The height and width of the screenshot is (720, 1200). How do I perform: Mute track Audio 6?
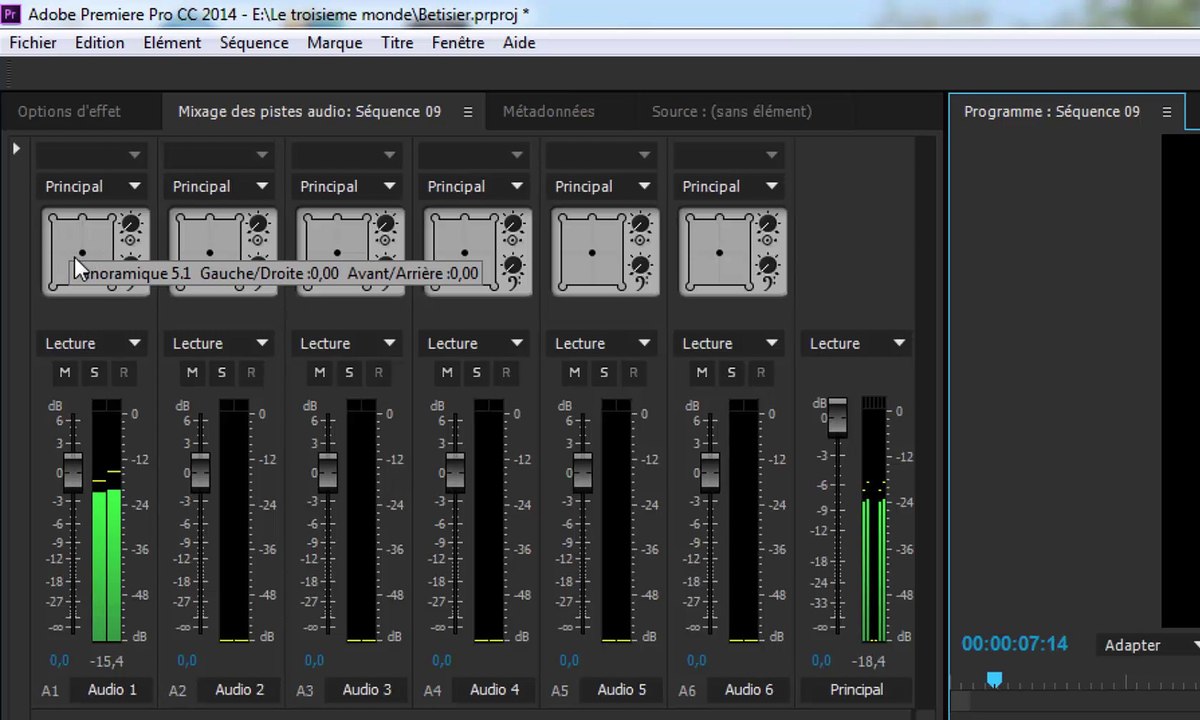coord(702,373)
